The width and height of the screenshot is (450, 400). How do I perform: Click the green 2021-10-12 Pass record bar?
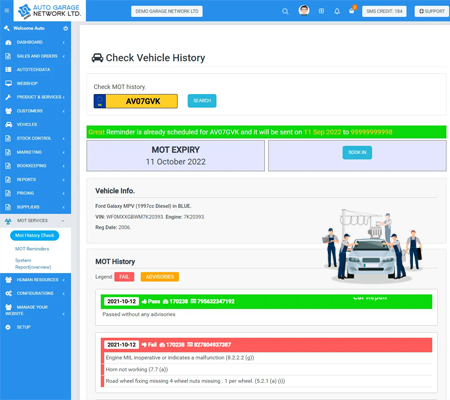point(266,301)
